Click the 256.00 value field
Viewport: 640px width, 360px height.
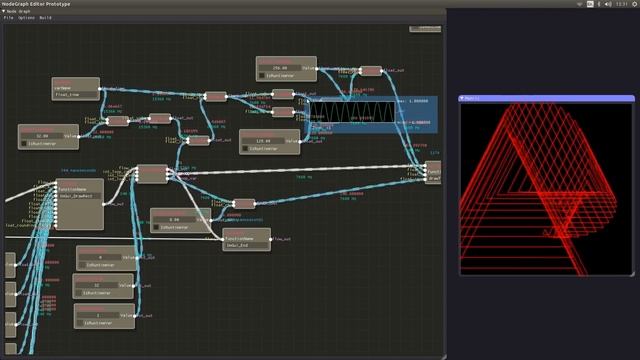(x=280, y=68)
